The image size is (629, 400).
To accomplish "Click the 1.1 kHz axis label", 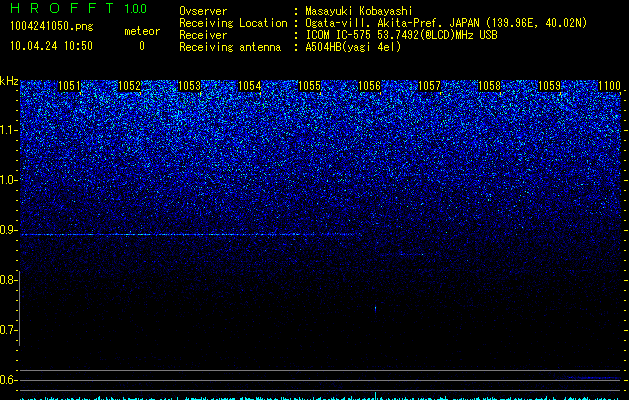I will click(x=8, y=130).
